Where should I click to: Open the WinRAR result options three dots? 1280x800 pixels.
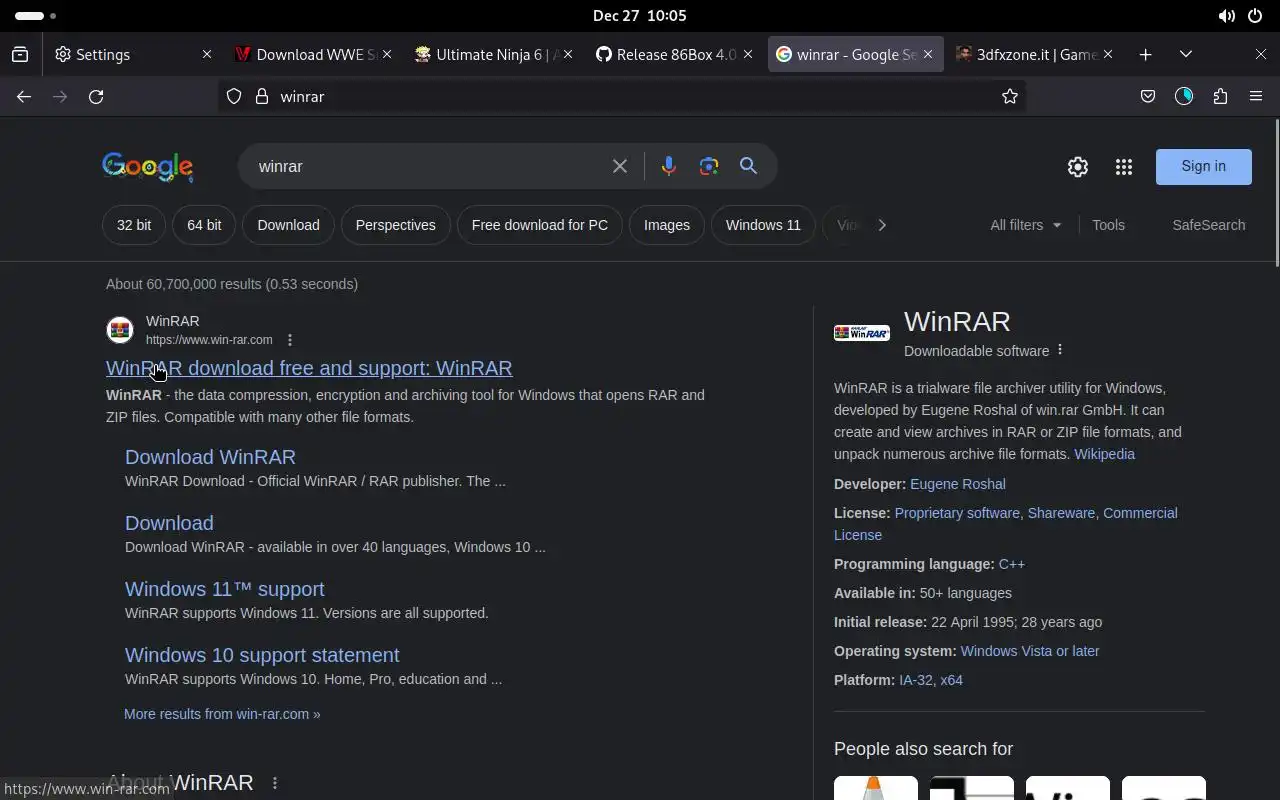pos(290,340)
